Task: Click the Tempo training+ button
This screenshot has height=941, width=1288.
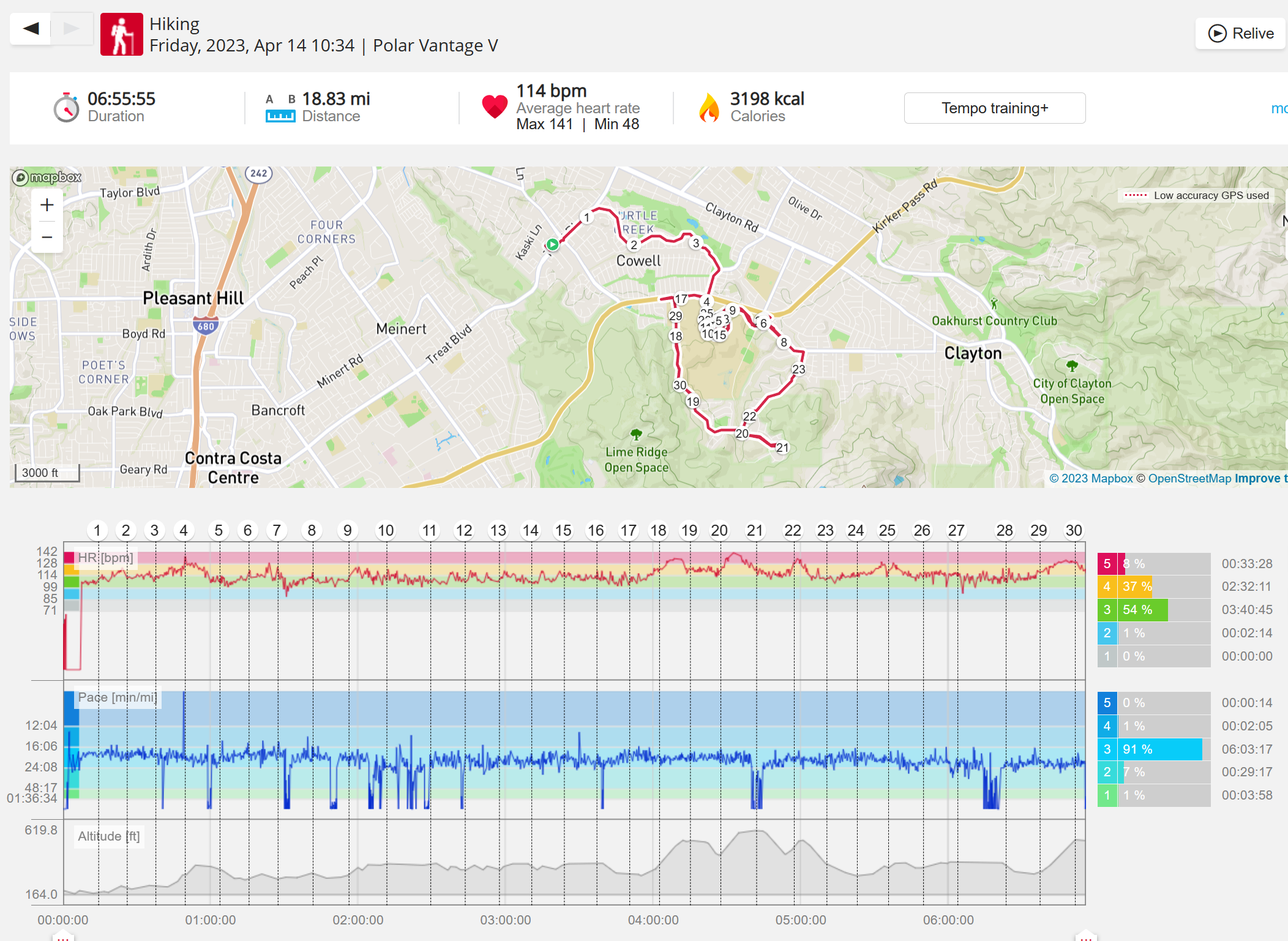Action: point(995,108)
